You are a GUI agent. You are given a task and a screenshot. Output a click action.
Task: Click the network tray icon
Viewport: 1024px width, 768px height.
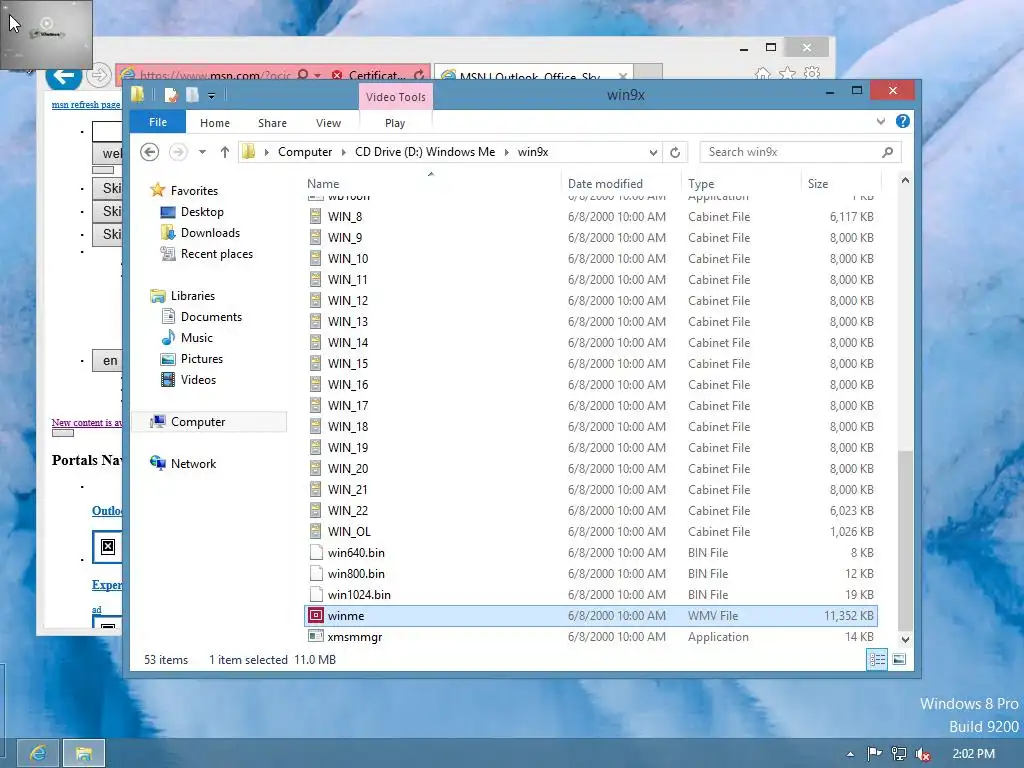(x=899, y=754)
